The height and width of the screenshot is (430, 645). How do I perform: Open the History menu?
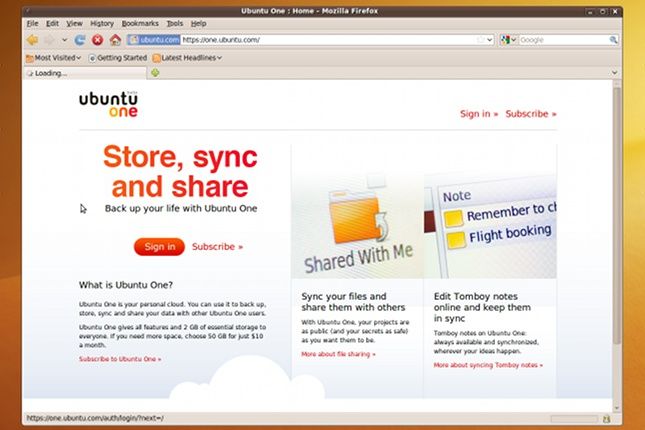102,23
